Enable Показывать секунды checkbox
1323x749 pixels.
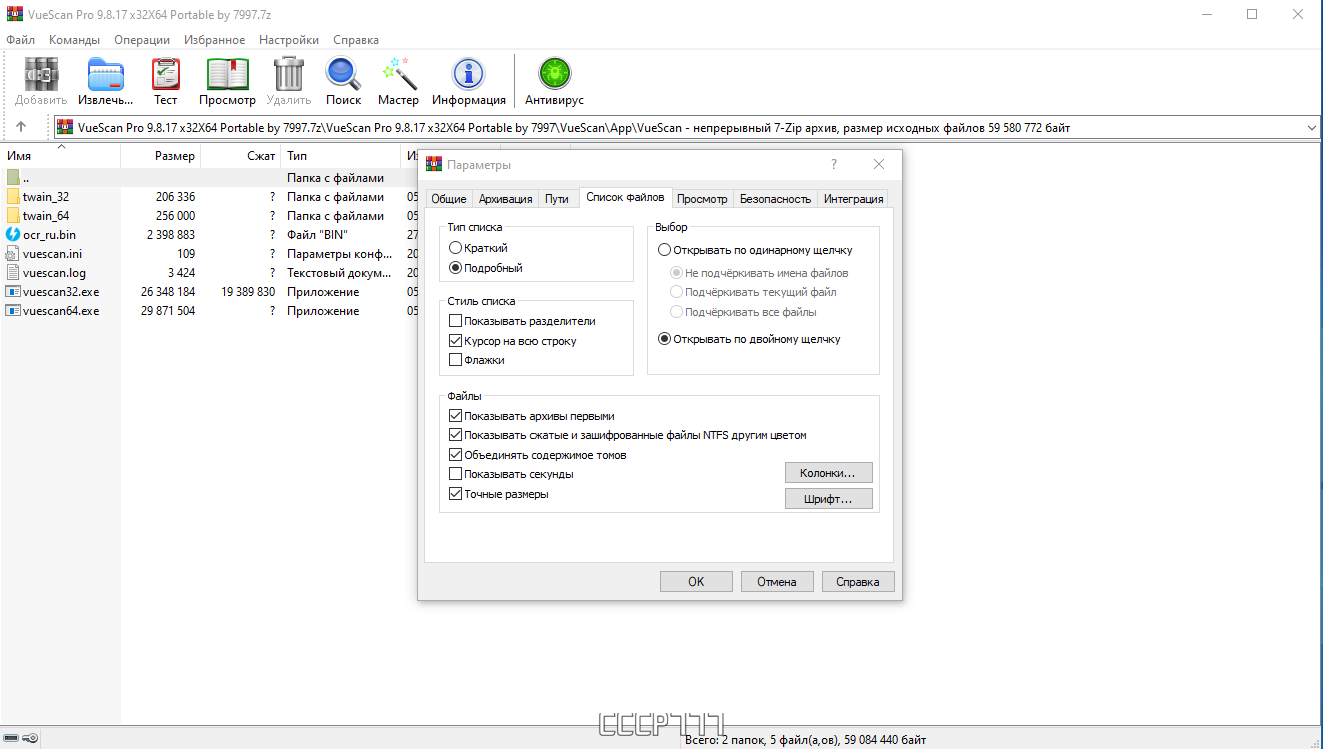pos(456,474)
